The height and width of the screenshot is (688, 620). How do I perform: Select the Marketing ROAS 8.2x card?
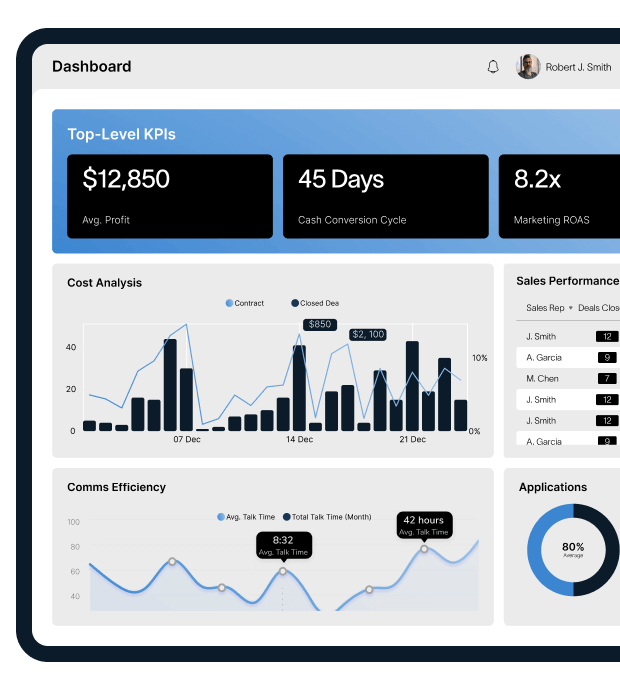pyautogui.click(x=559, y=196)
